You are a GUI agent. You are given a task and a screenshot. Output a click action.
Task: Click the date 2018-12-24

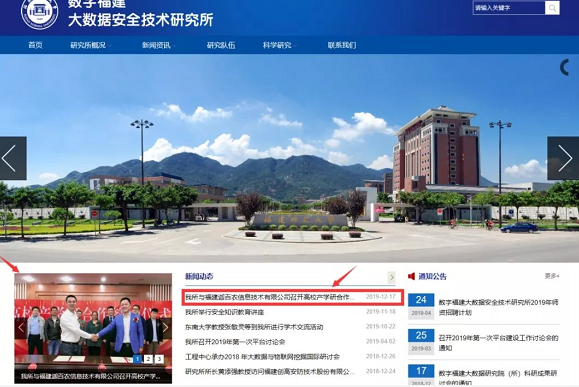click(x=381, y=371)
